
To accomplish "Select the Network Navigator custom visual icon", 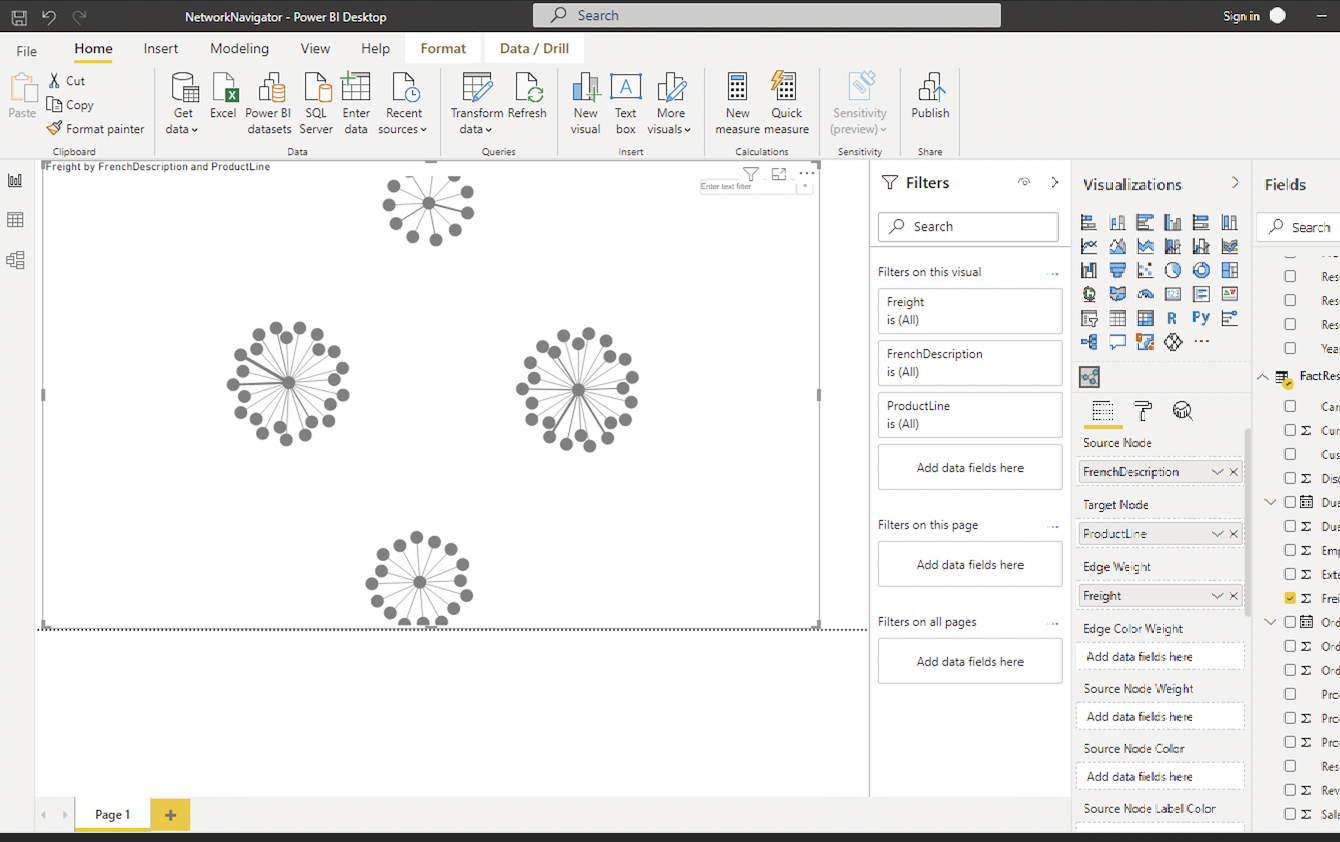I will (x=1089, y=377).
